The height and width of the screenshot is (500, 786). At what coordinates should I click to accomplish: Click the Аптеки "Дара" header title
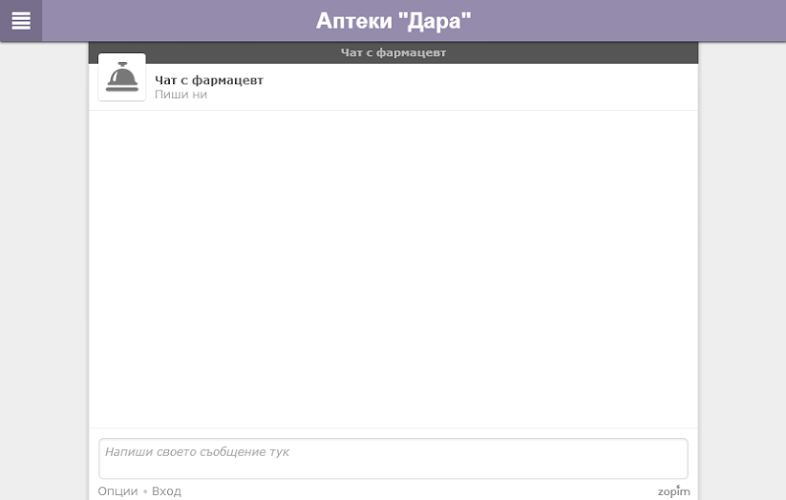click(394, 21)
